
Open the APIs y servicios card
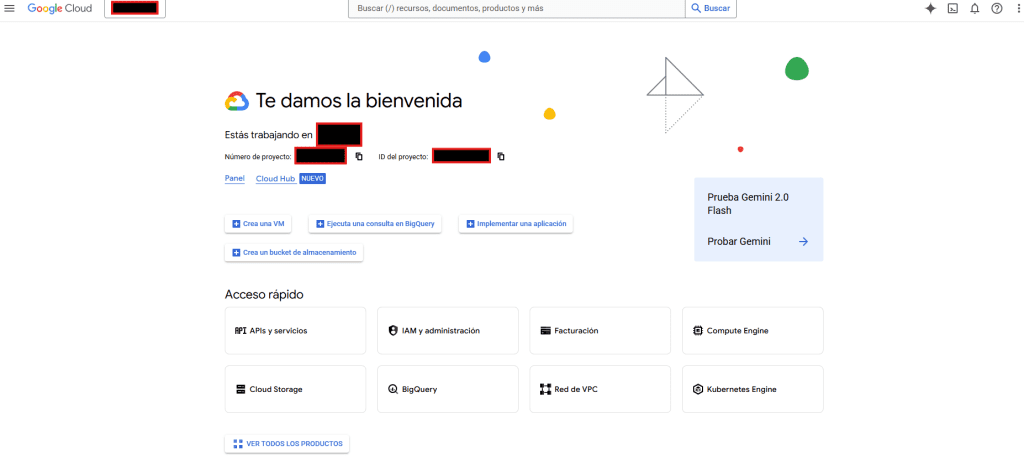(x=295, y=331)
